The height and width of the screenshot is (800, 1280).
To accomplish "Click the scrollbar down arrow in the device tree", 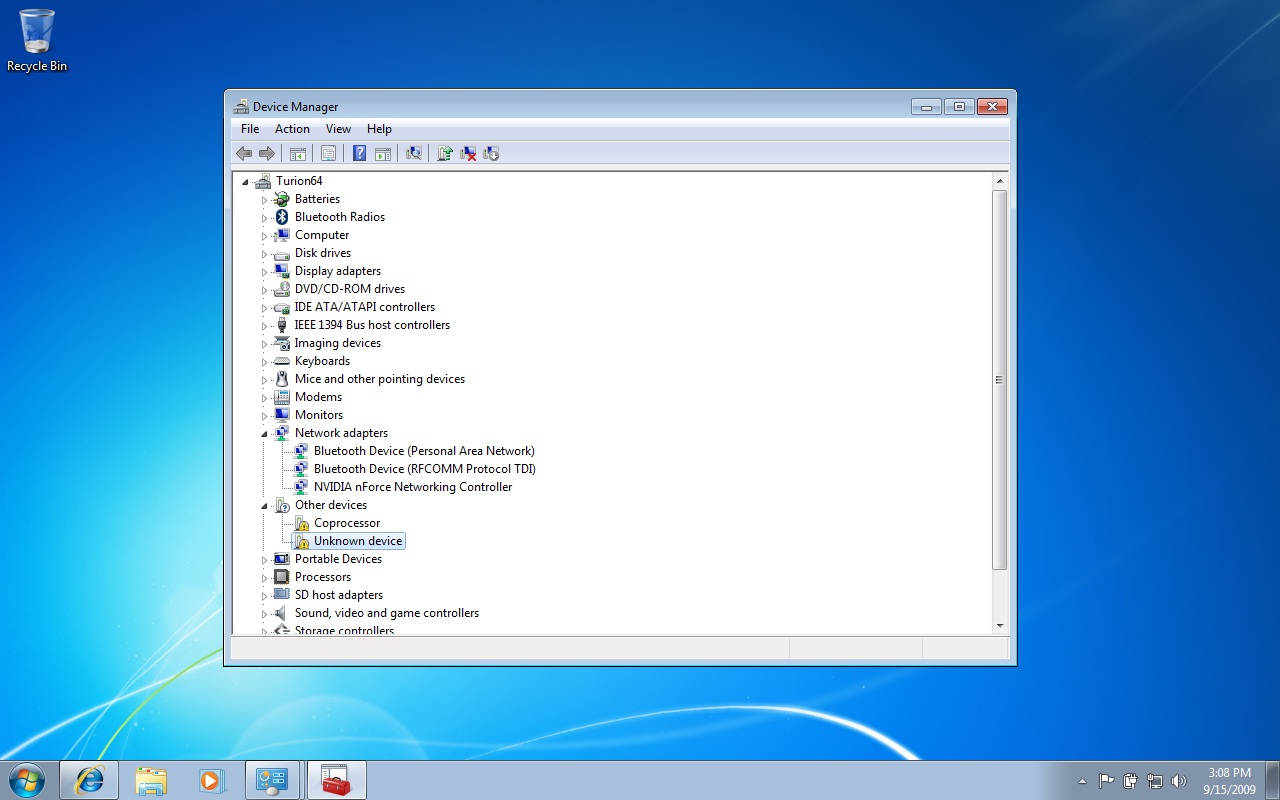I will (1000, 626).
